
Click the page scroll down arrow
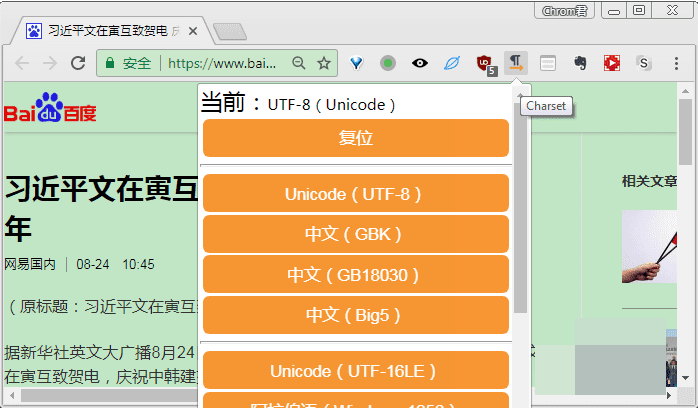point(686,378)
